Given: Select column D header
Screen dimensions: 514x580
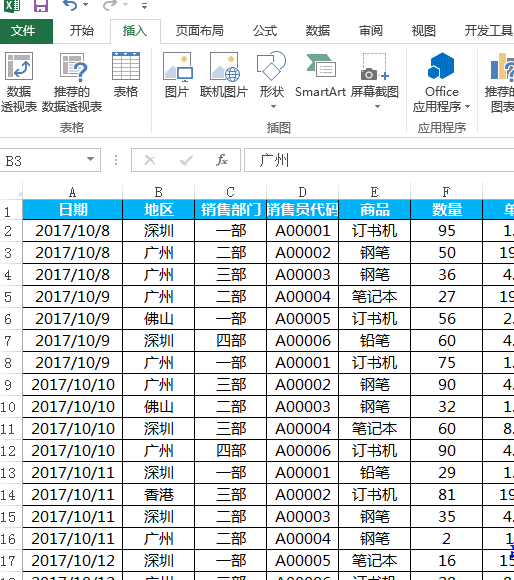Looking at the screenshot, I should point(302,192).
